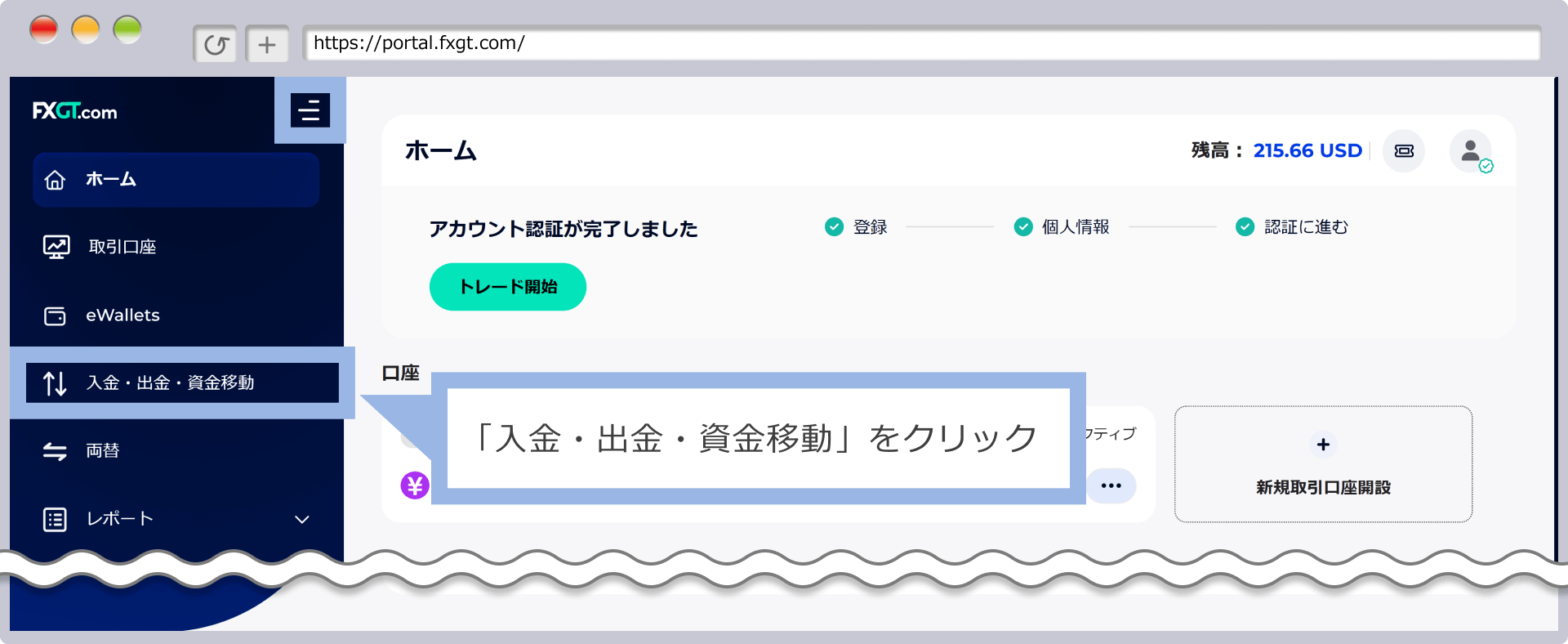The image size is (1568, 644).
Task: Open the ホーム sidebar item
Action: [x=176, y=179]
